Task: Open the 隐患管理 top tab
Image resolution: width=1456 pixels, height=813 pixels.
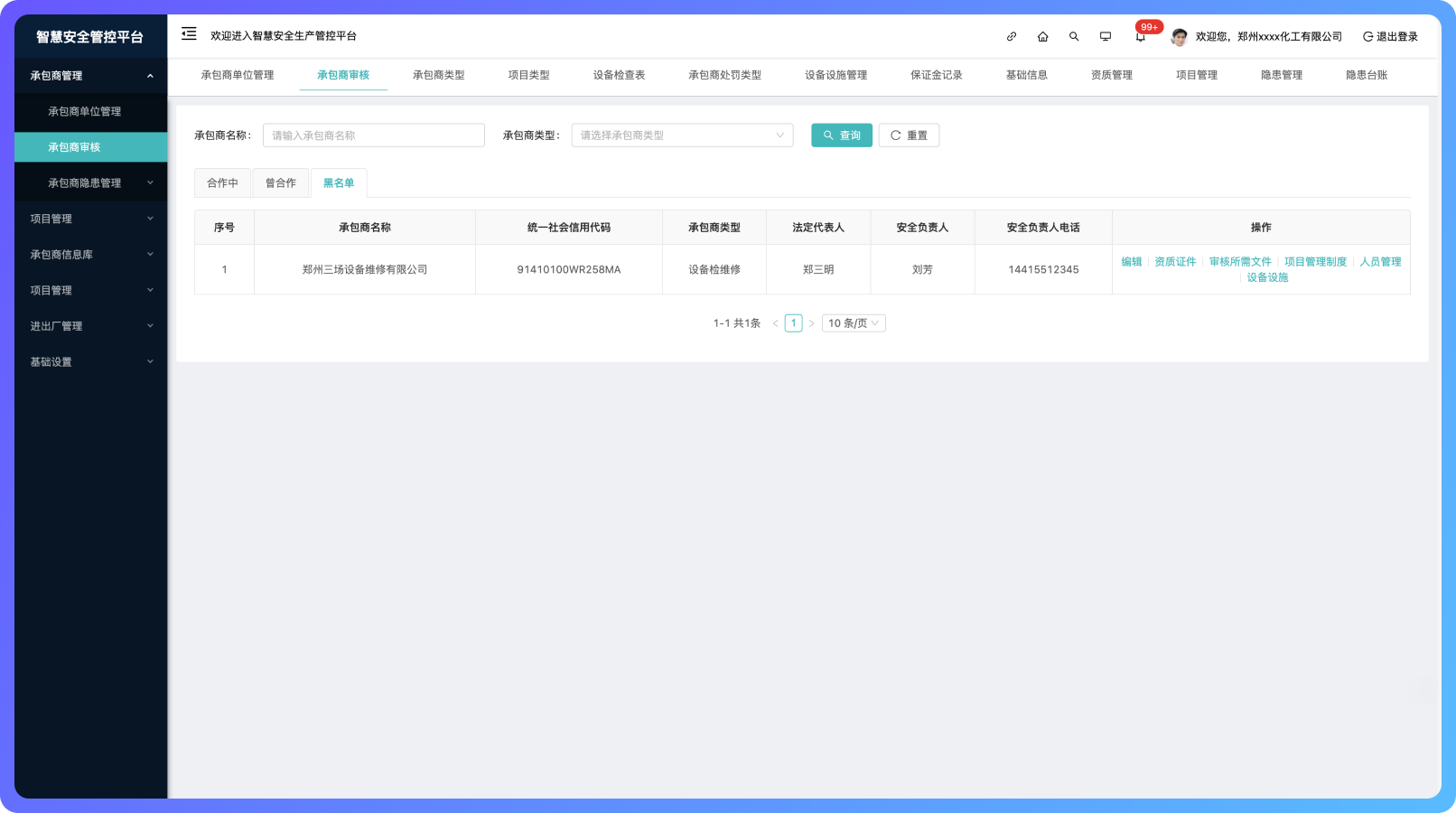Action: coord(1282,75)
